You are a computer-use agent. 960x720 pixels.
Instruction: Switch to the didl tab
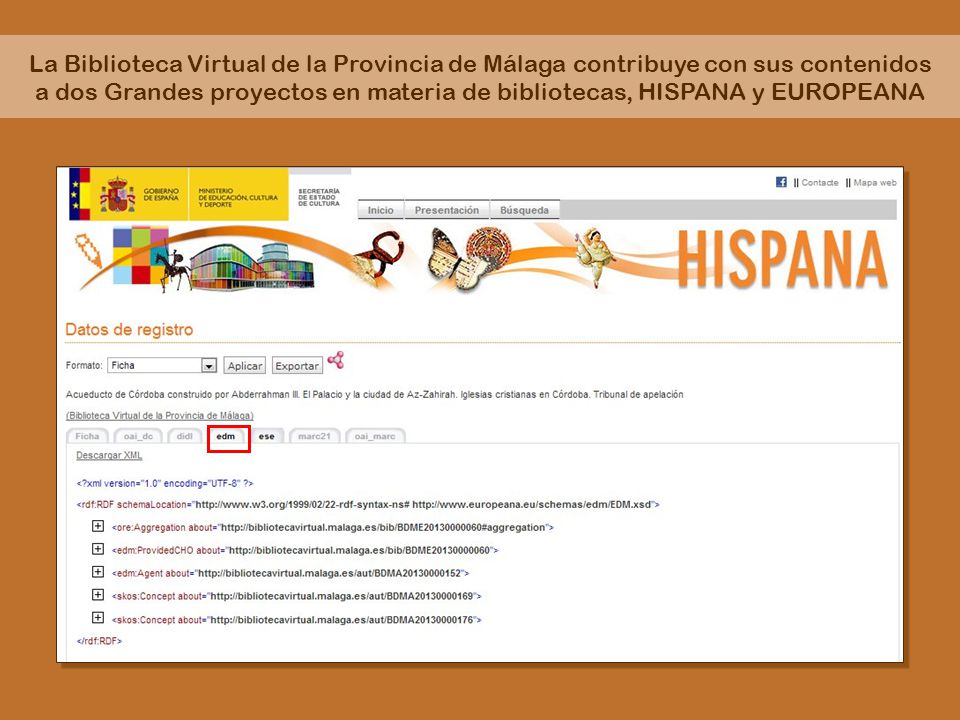184,436
